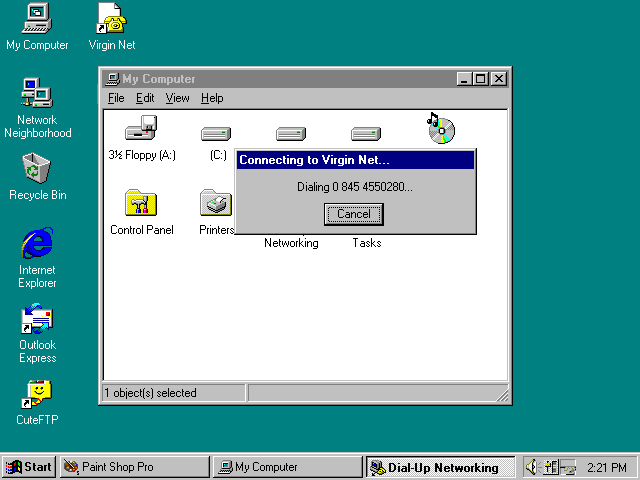Open the File menu
640x480 pixels.
[116, 98]
